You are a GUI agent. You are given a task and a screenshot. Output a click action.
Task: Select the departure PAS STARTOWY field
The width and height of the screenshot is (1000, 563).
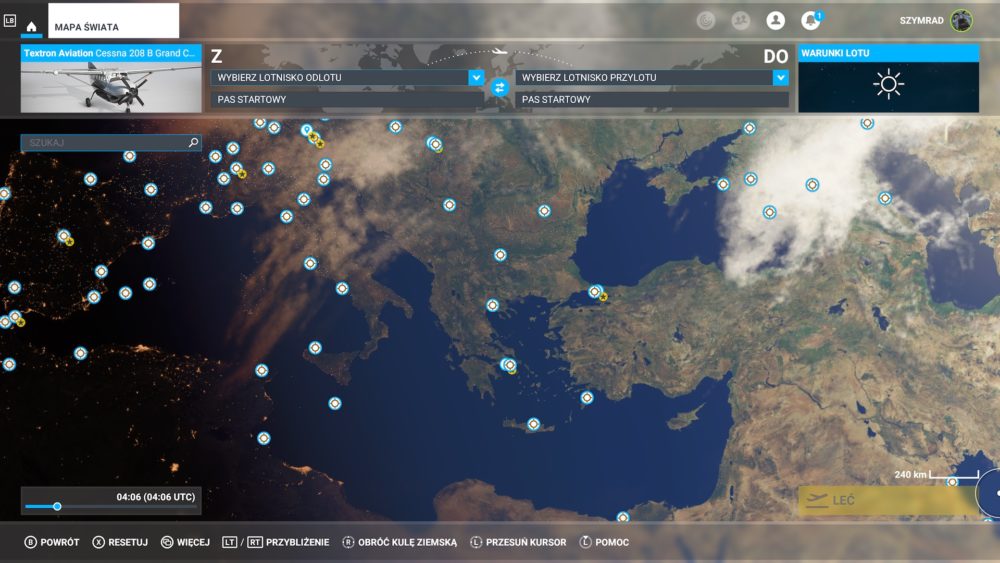coord(348,99)
